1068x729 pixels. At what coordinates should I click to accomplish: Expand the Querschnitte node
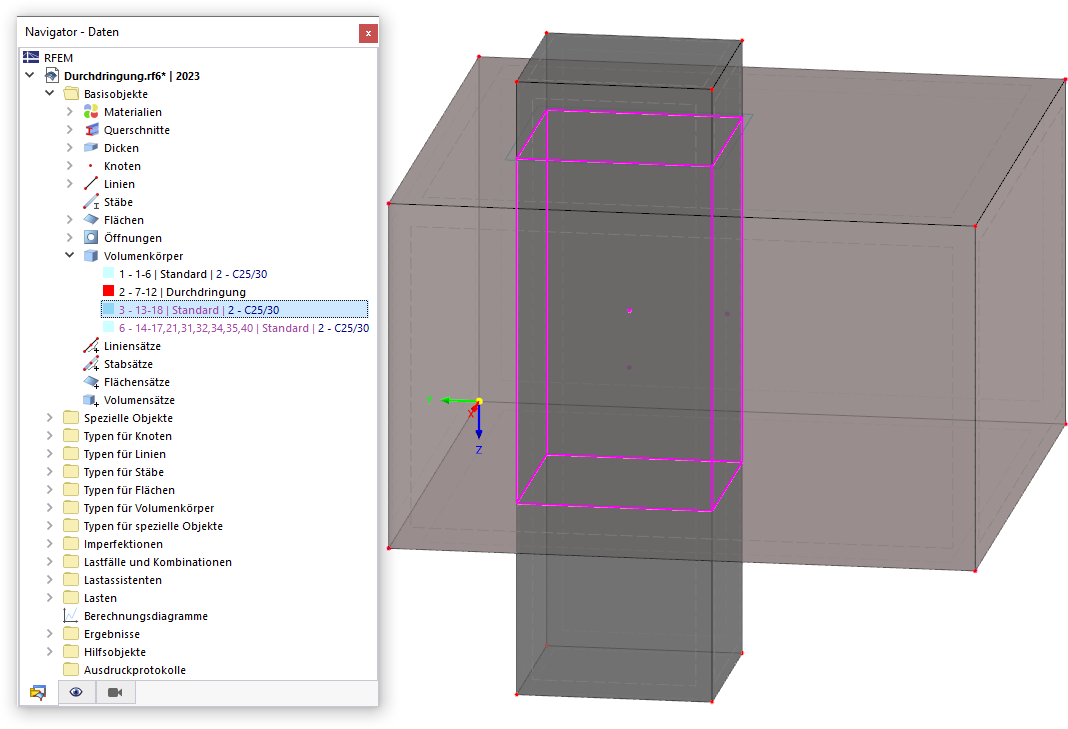69,129
